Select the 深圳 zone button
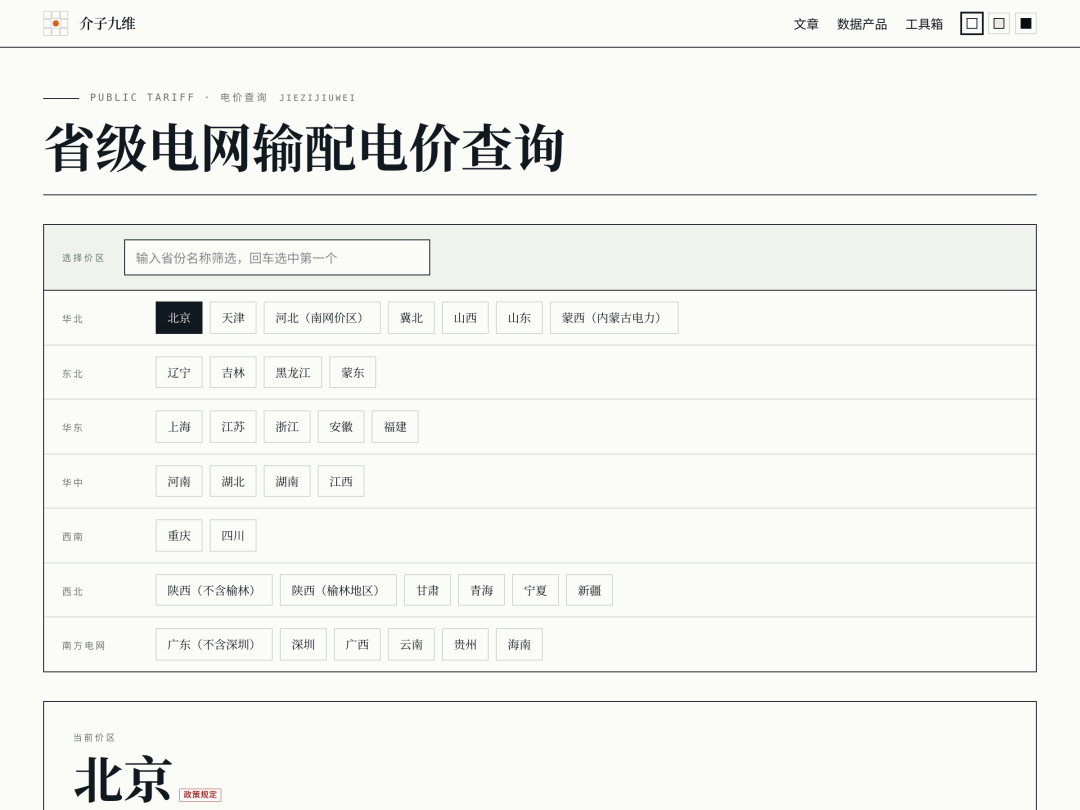The height and width of the screenshot is (810, 1080). point(303,645)
